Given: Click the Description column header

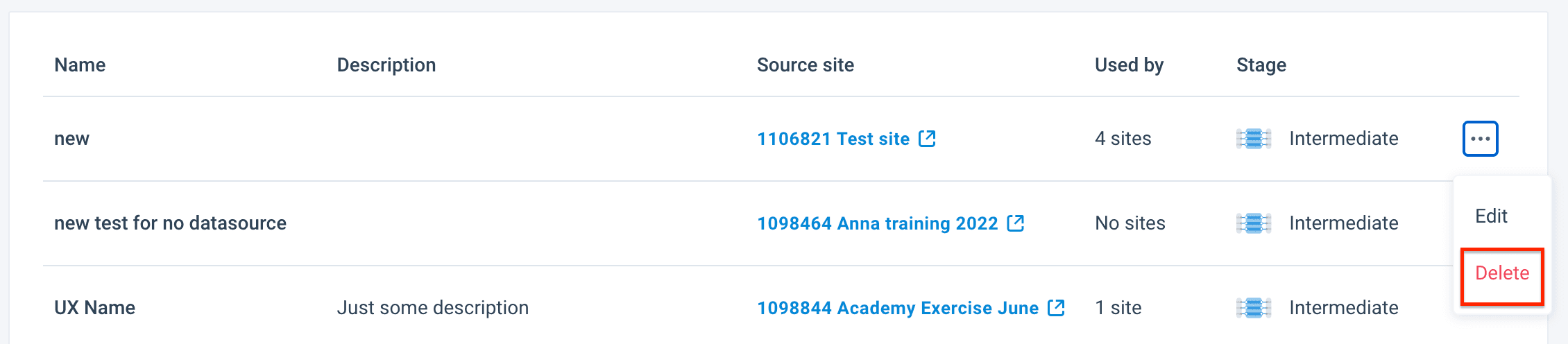Looking at the screenshot, I should (x=386, y=65).
